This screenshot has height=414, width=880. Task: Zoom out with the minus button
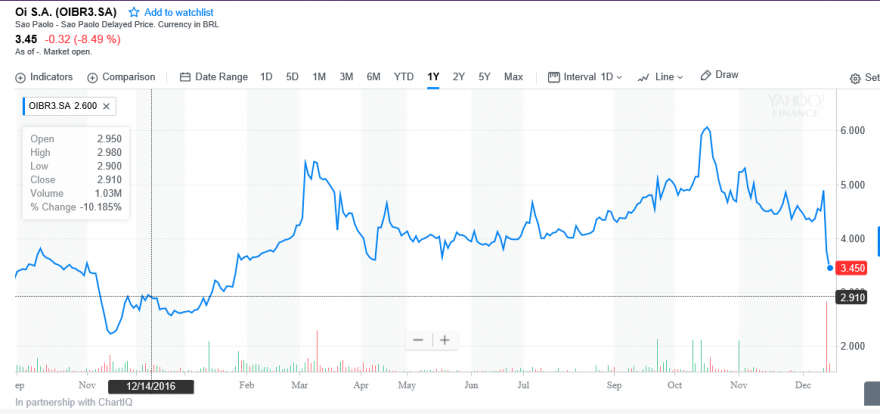[x=418, y=340]
